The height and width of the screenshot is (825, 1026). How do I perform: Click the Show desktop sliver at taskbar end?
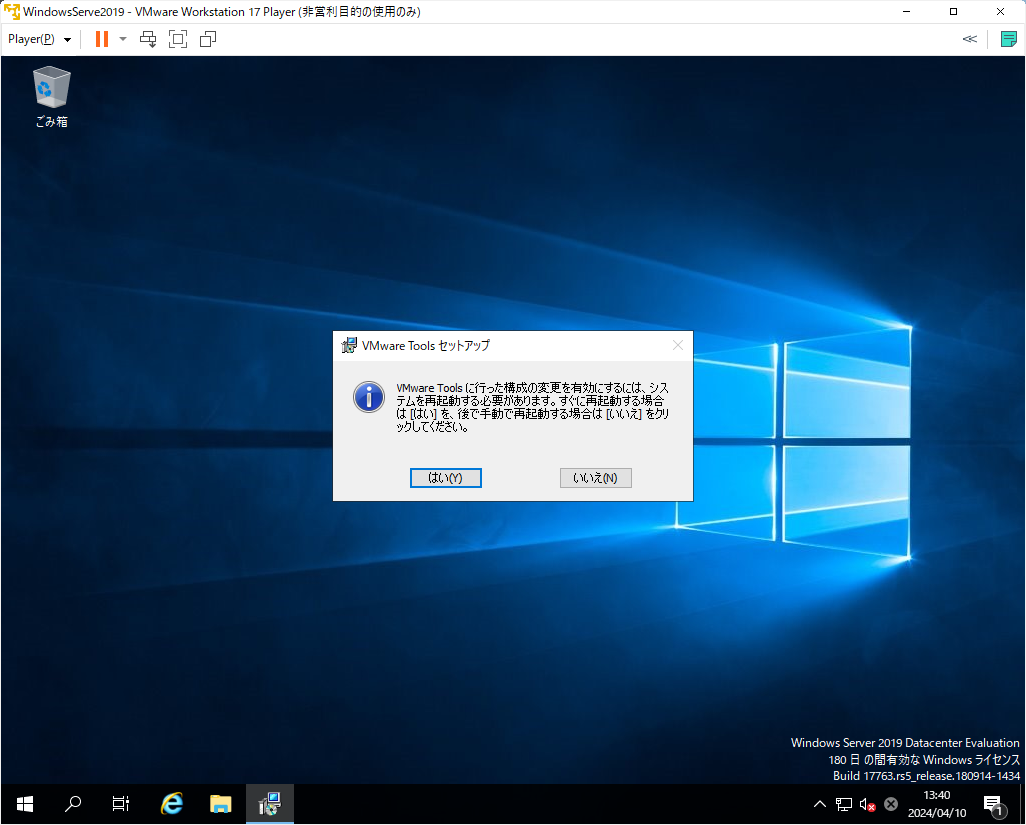[x=1022, y=804]
